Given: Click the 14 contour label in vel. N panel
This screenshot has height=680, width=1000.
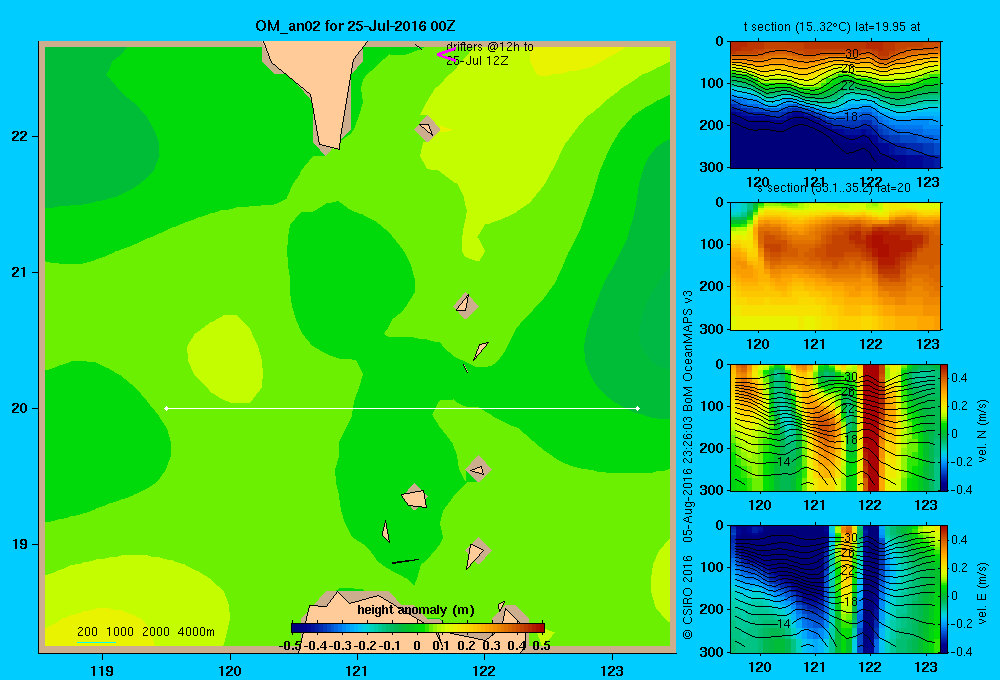Looking at the screenshot, I should click(x=784, y=462).
